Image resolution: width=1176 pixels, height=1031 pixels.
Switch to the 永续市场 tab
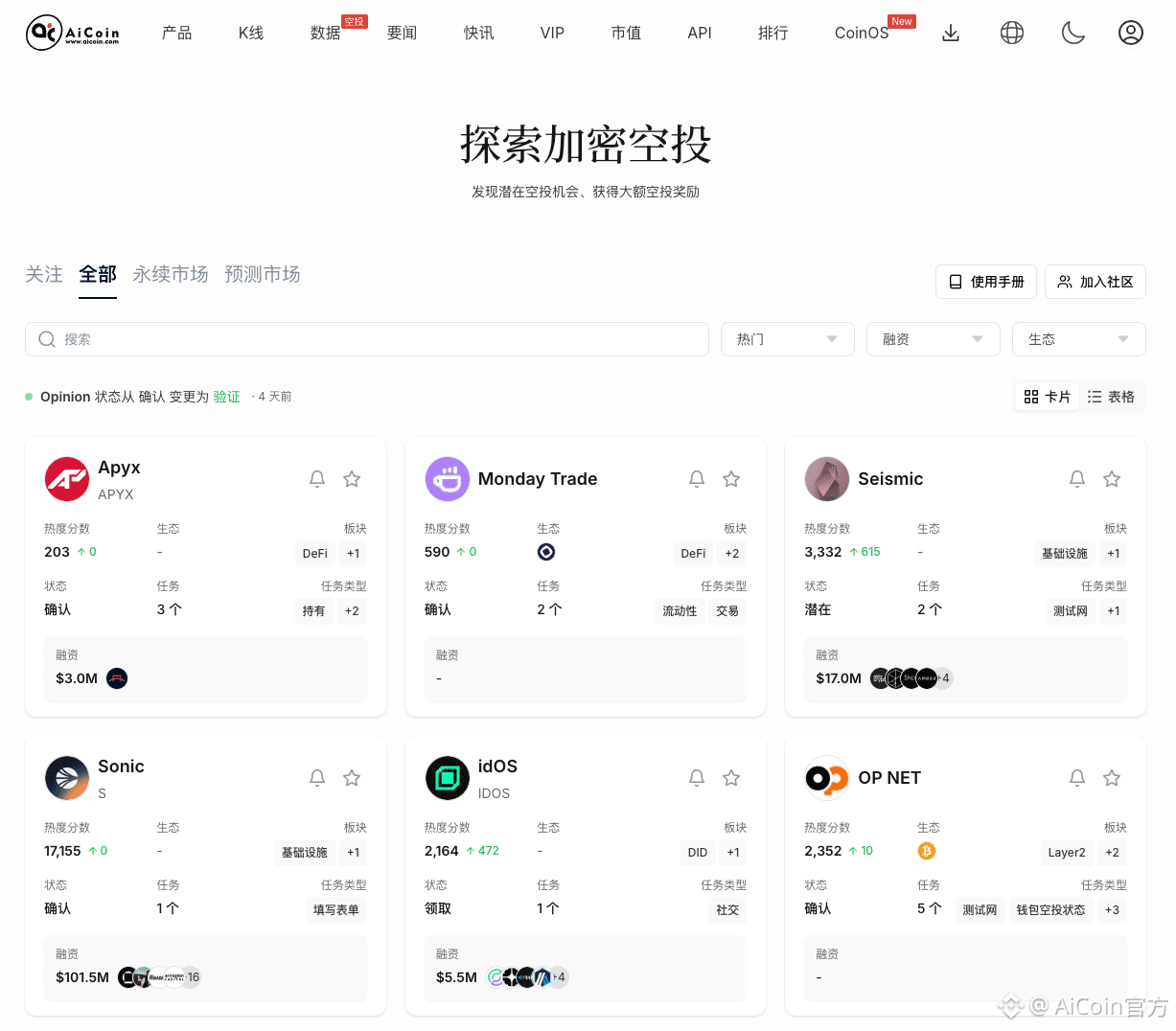point(171,274)
